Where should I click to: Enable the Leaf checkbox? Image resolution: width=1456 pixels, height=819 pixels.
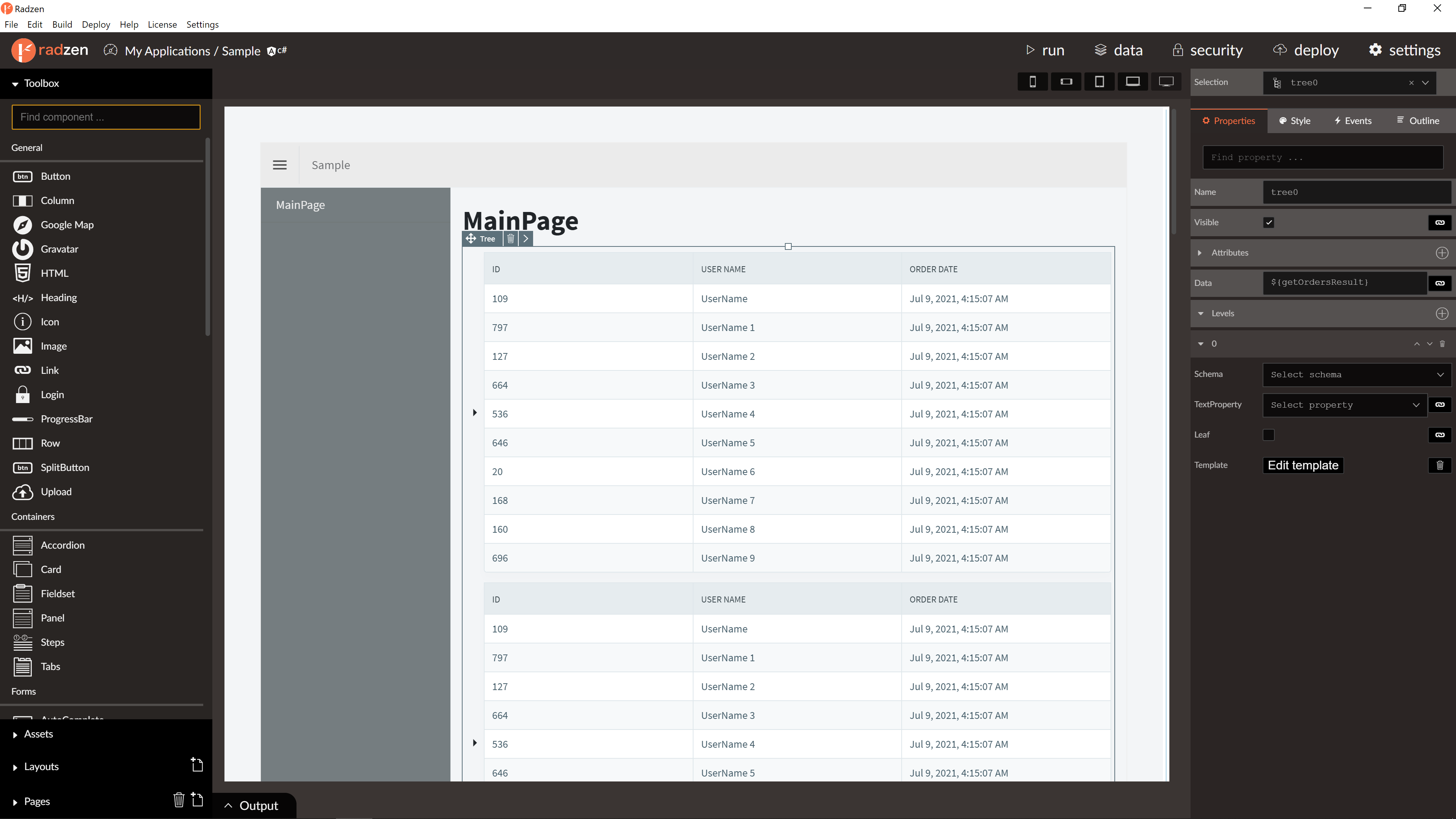(x=1268, y=435)
